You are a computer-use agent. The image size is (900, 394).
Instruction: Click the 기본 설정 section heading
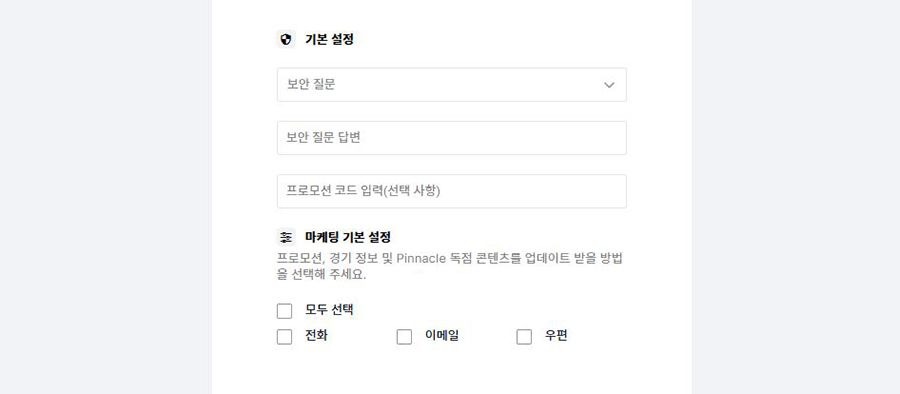[x=329, y=40]
